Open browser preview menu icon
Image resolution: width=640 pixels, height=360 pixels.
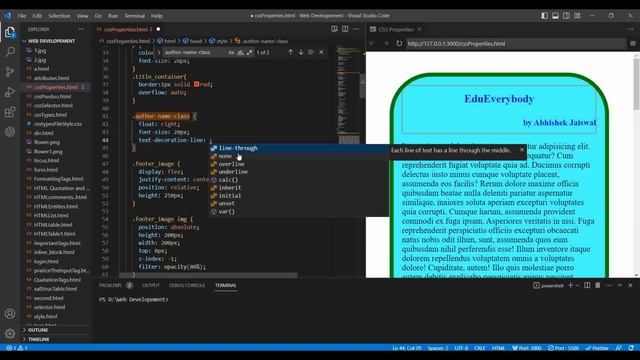coord(633,43)
